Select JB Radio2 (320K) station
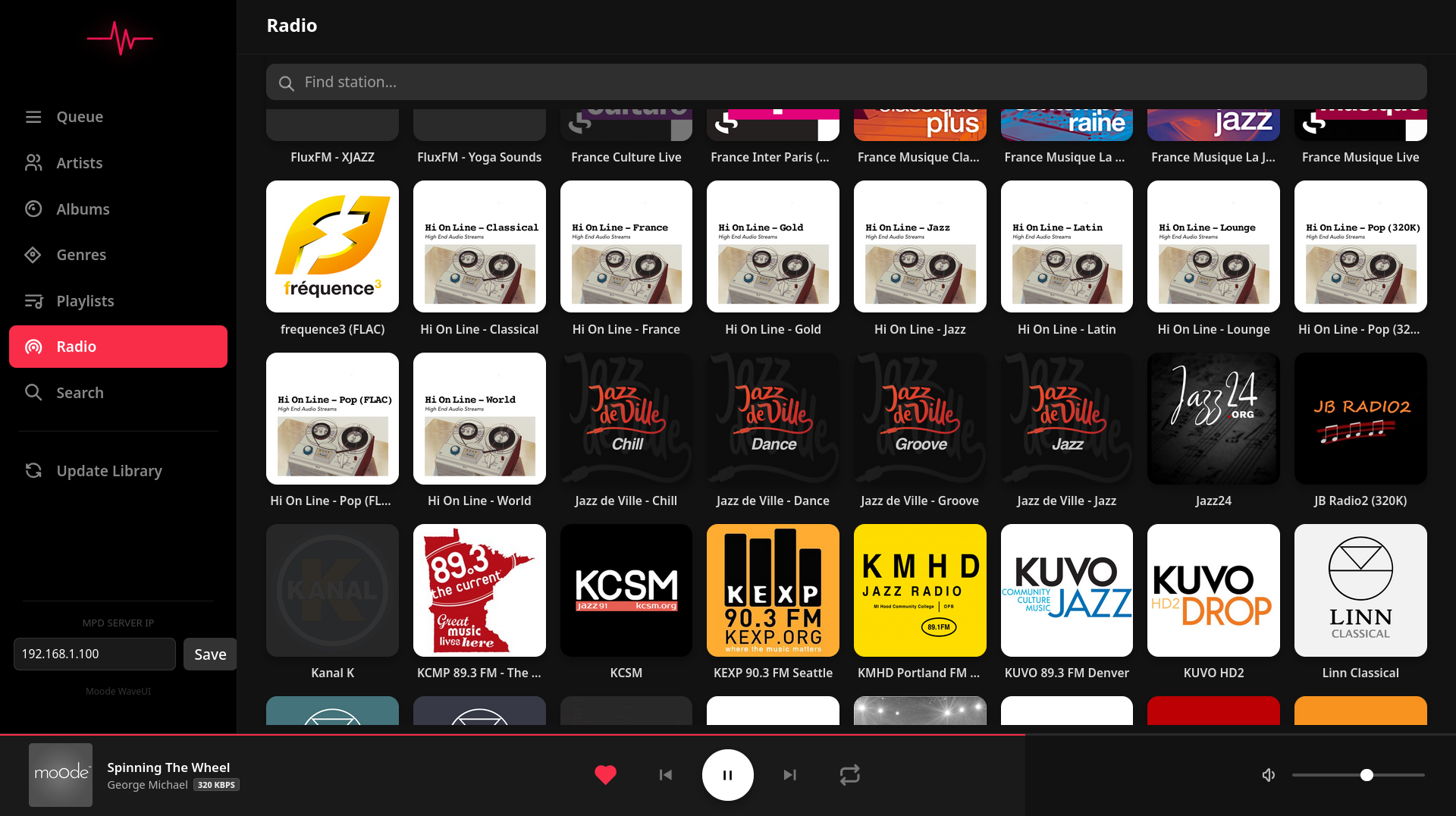 tap(1360, 419)
